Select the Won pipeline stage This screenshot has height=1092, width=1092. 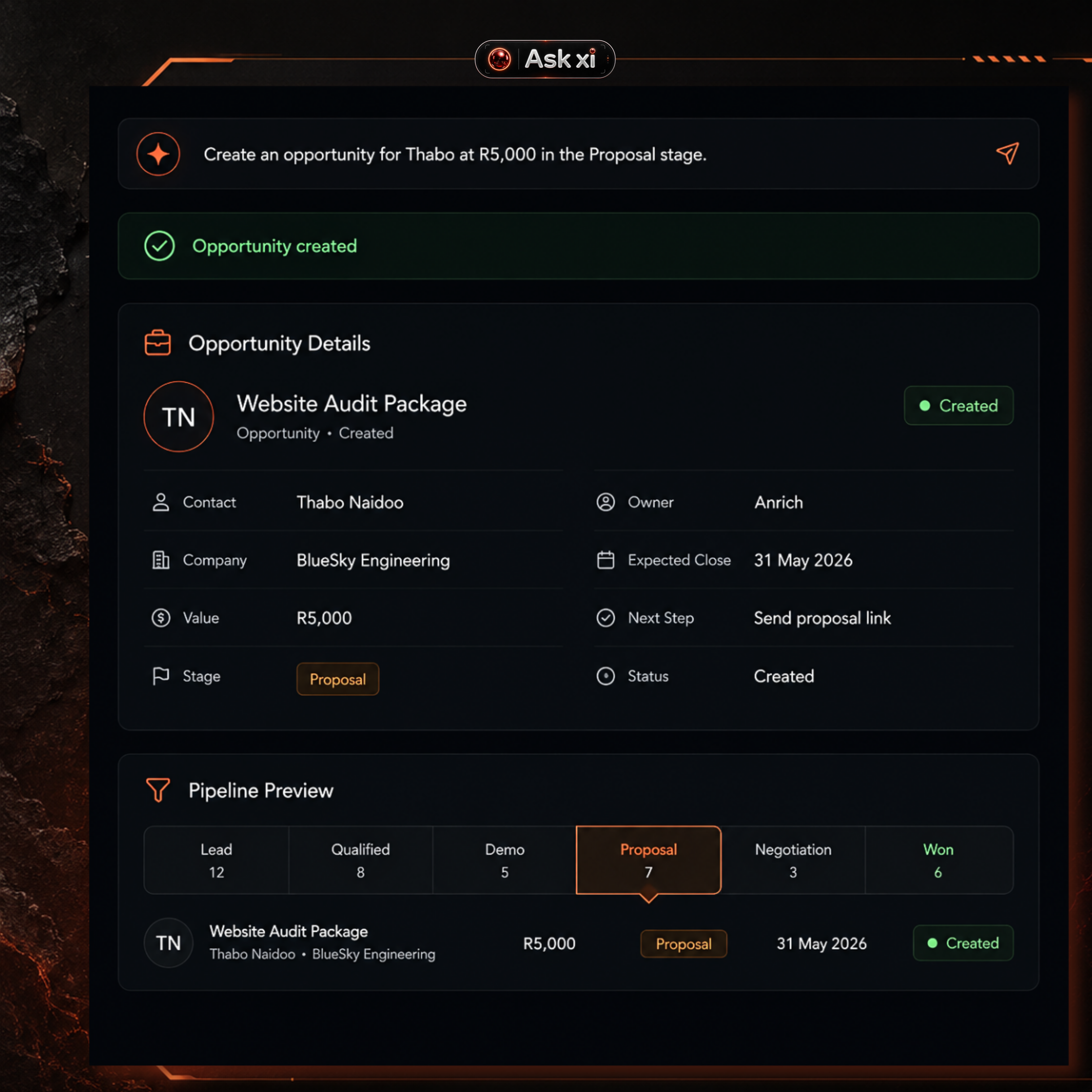[x=938, y=860]
